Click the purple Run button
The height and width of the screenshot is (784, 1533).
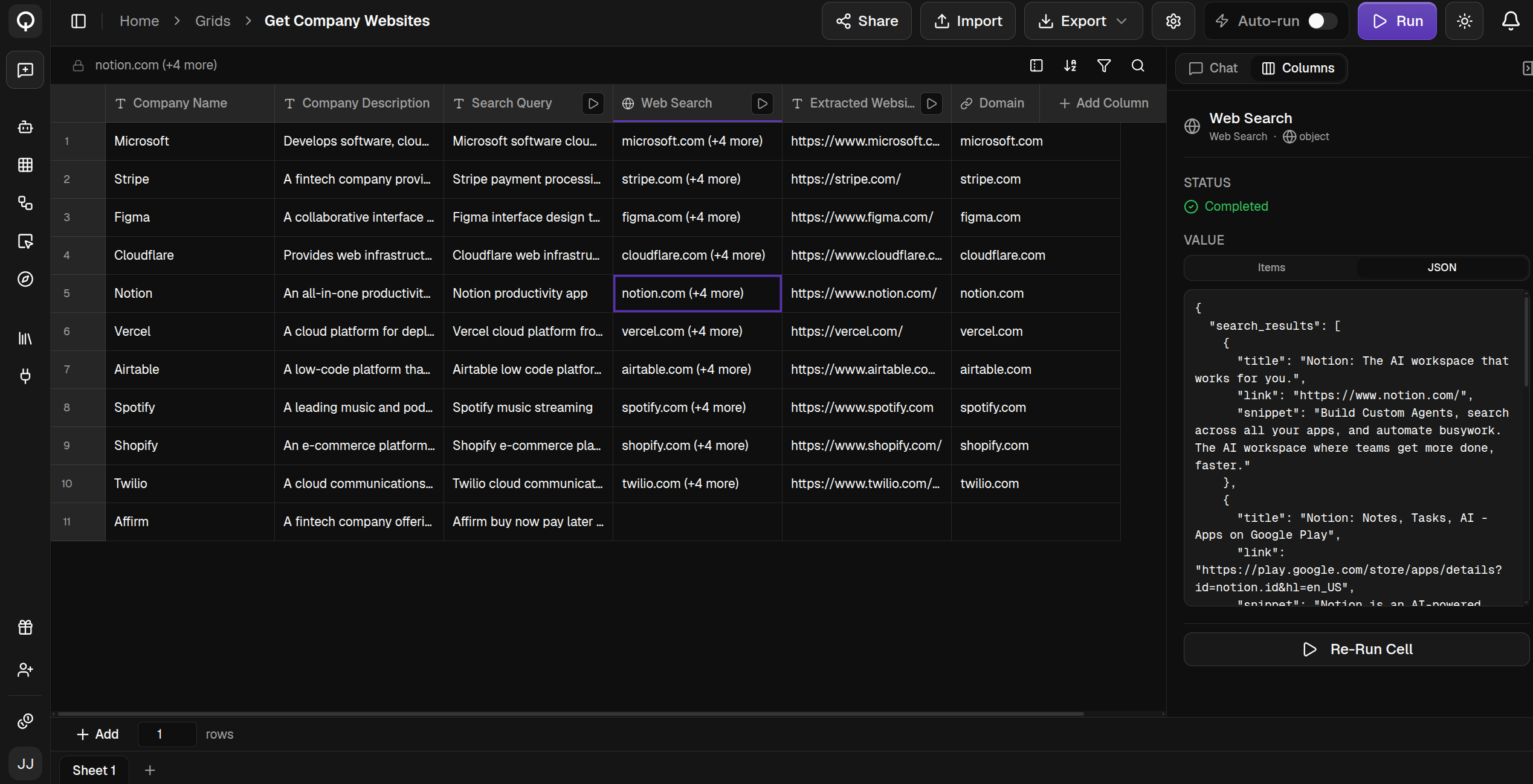pyautogui.click(x=1397, y=21)
